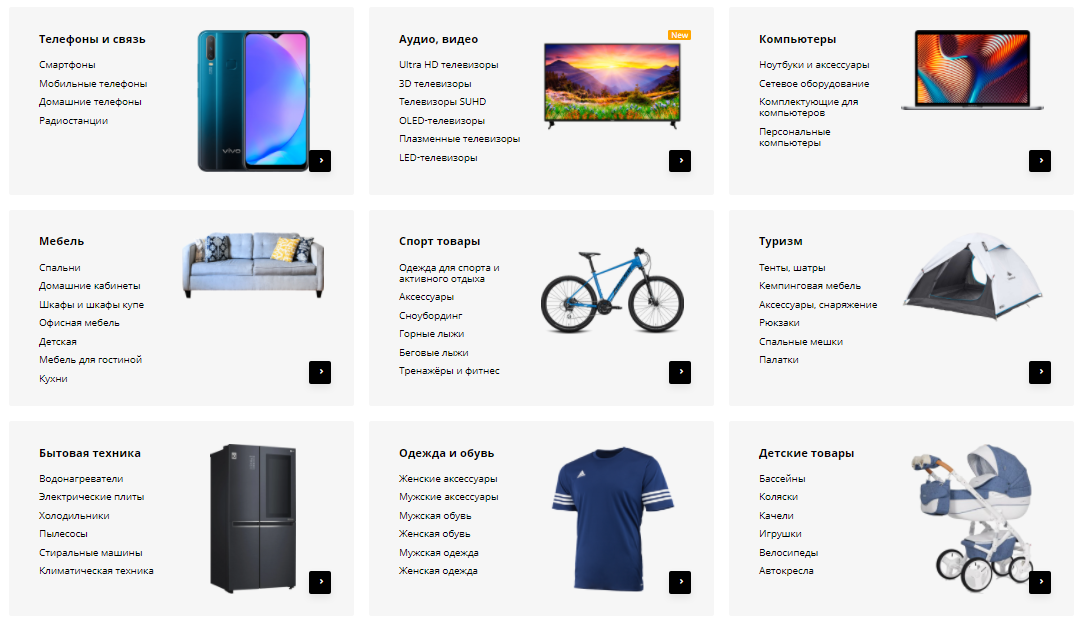Open arrow button in Одежда и обувь card
This screenshot has width=1083, height=630.
(x=680, y=582)
